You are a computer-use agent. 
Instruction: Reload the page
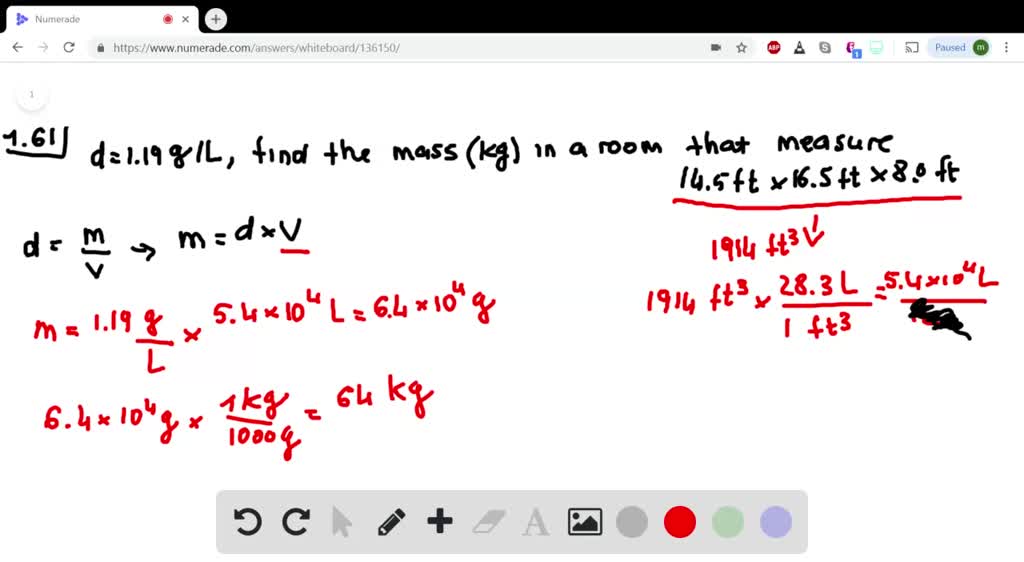[69, 48]
